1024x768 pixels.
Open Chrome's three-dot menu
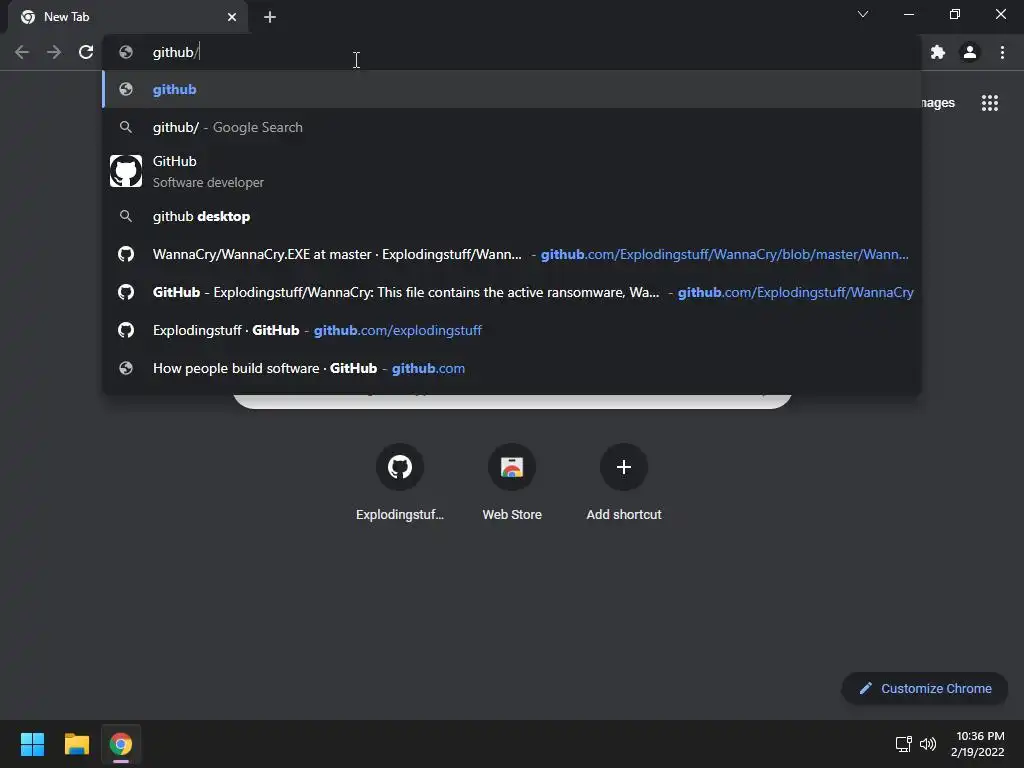(x=1002, y=52)
